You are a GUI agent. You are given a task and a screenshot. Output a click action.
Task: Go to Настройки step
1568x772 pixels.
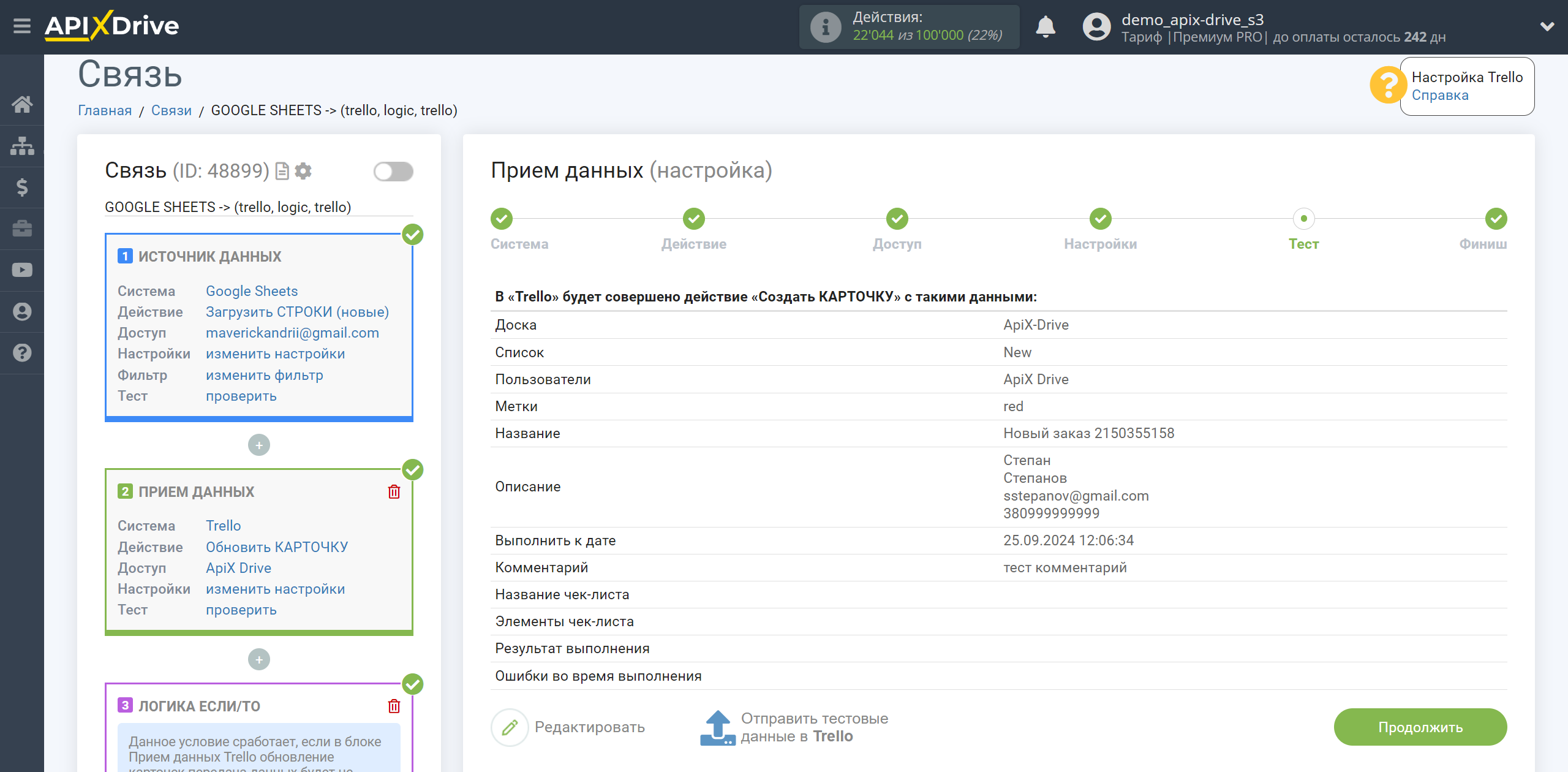point(1101,219)
